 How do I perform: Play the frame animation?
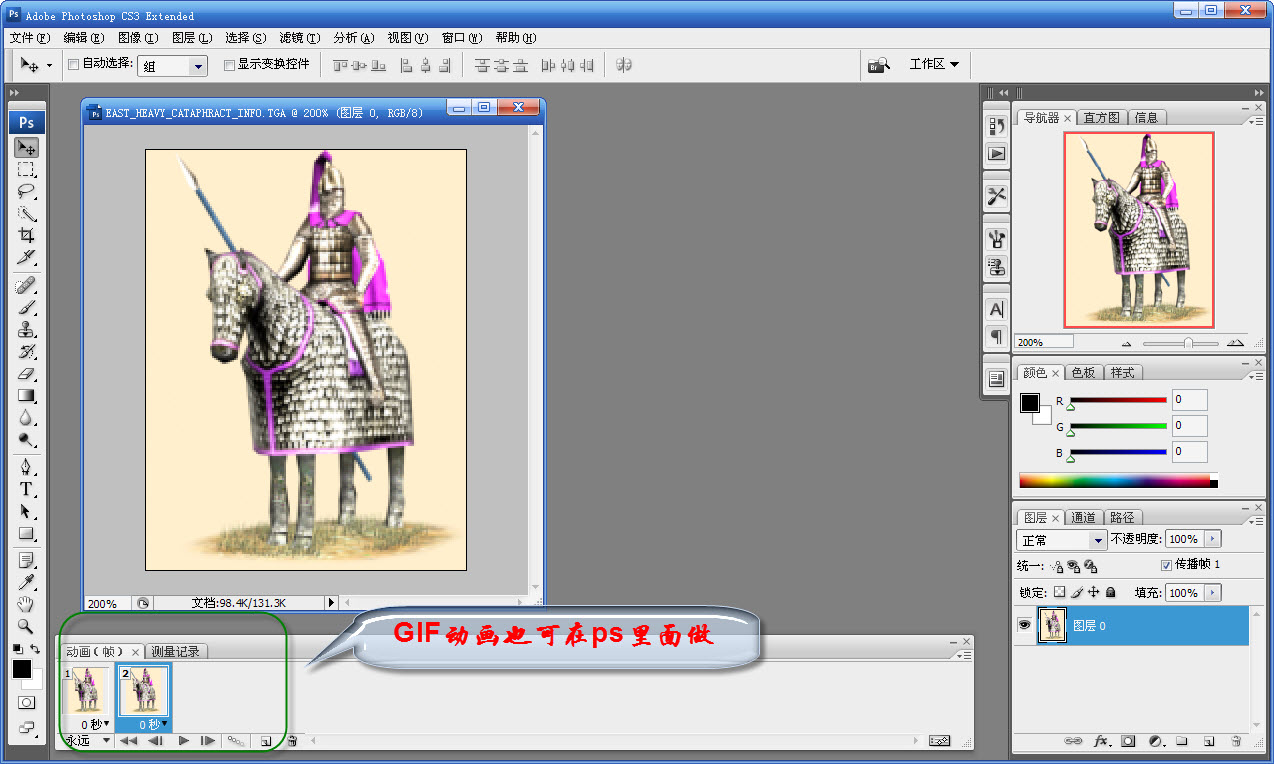[184, 741]
